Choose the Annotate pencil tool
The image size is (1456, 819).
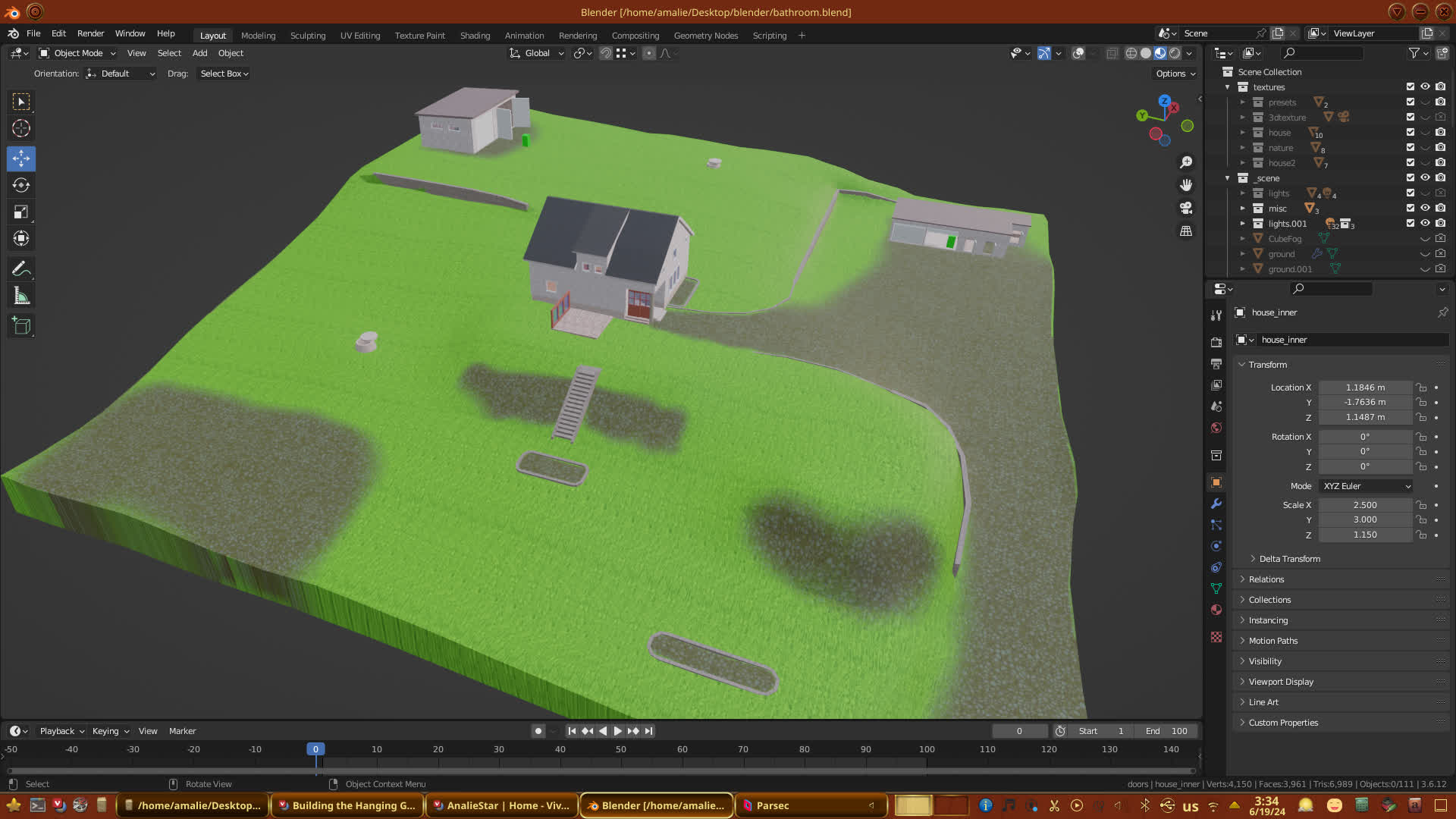(21, 269)
